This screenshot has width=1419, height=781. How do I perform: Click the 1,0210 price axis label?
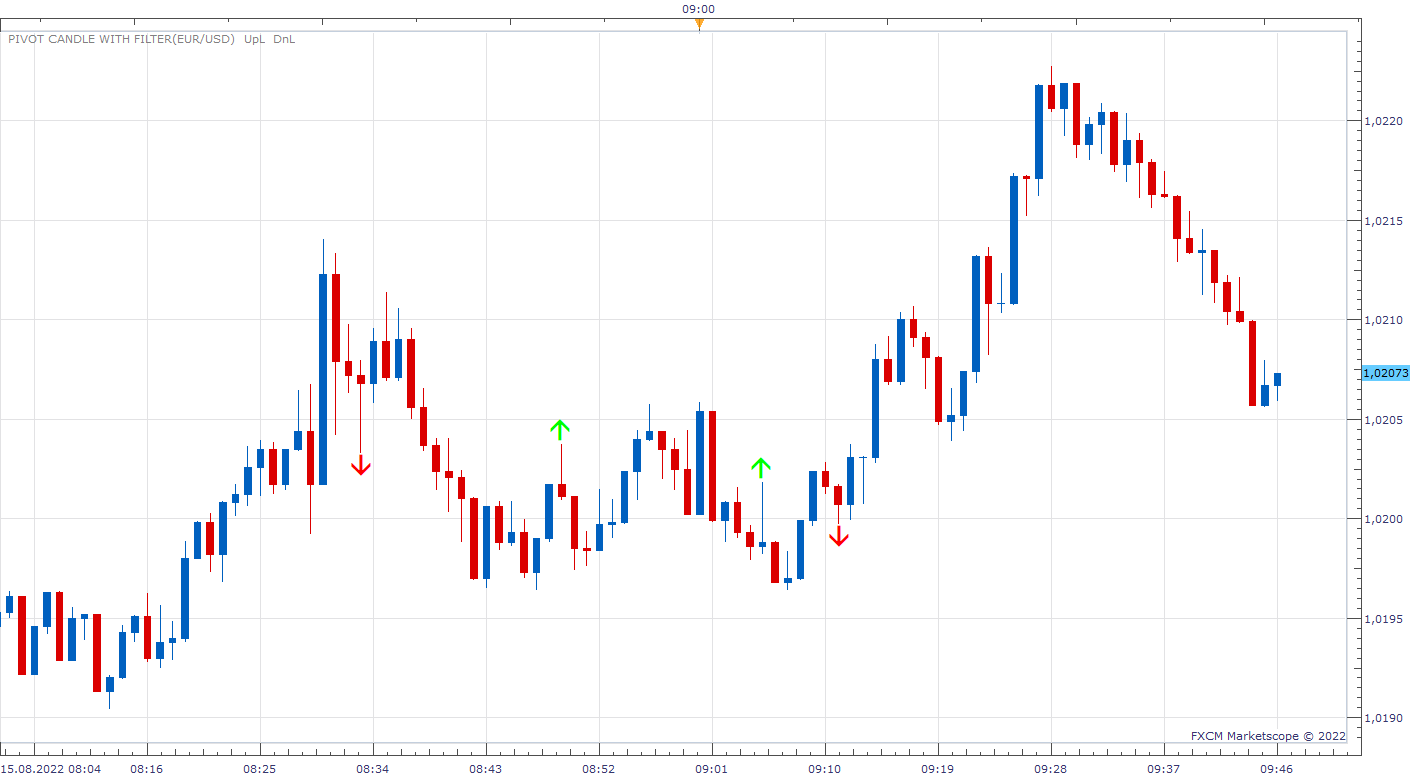tap(1385, 320)
